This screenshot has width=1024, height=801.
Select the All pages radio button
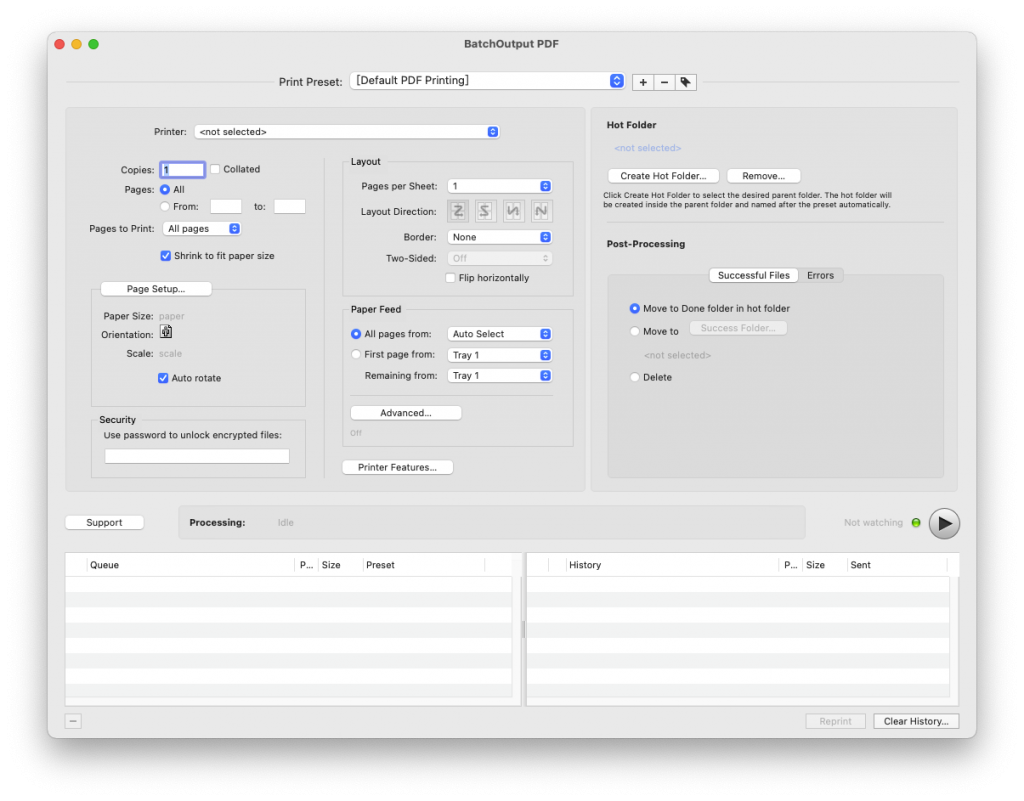pyautogui.click(x=165, y=189)
